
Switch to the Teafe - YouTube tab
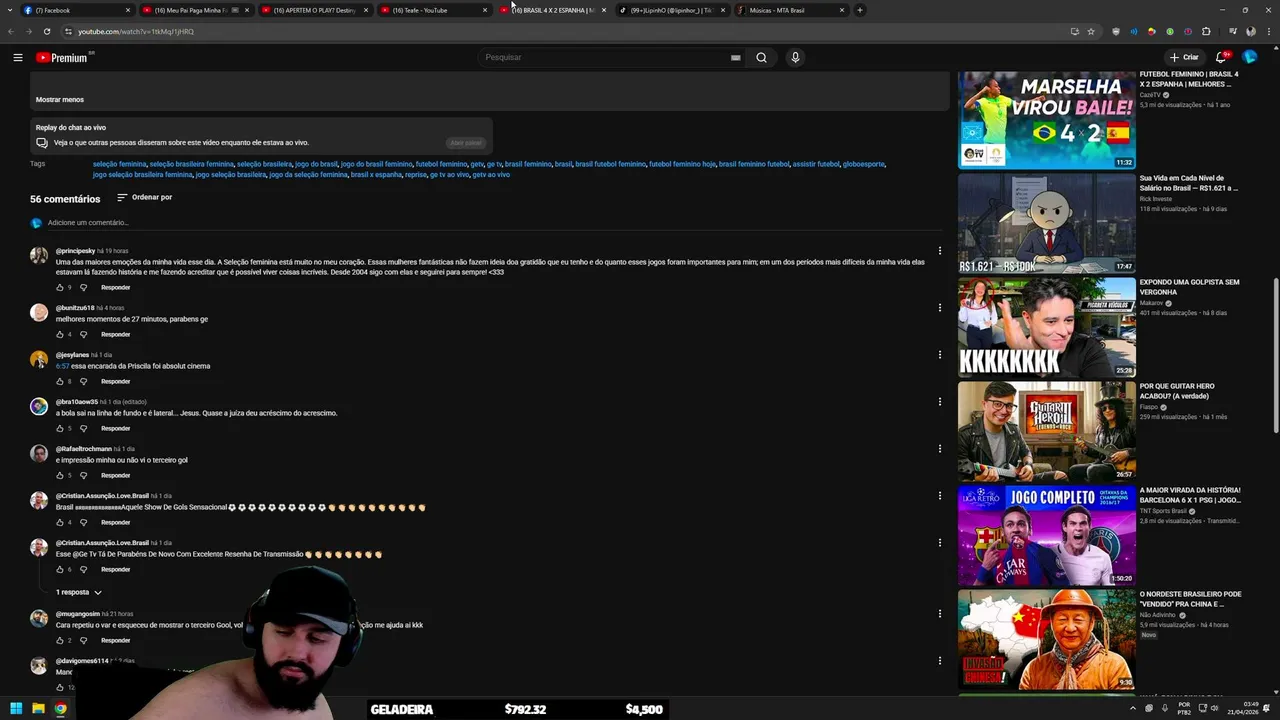(x=434, y=10)
